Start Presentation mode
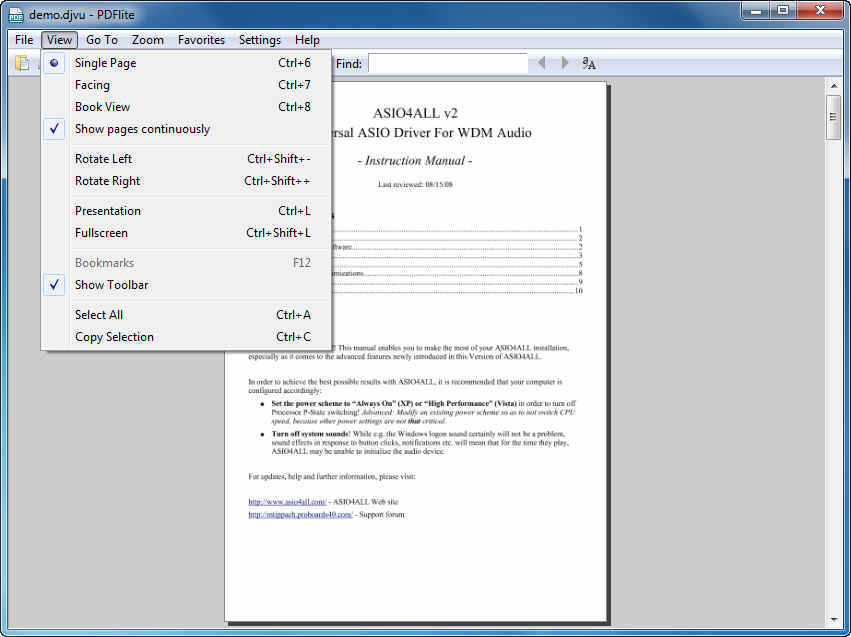Image resolution: width=851 pixels, height=637 pixels. 187,211
